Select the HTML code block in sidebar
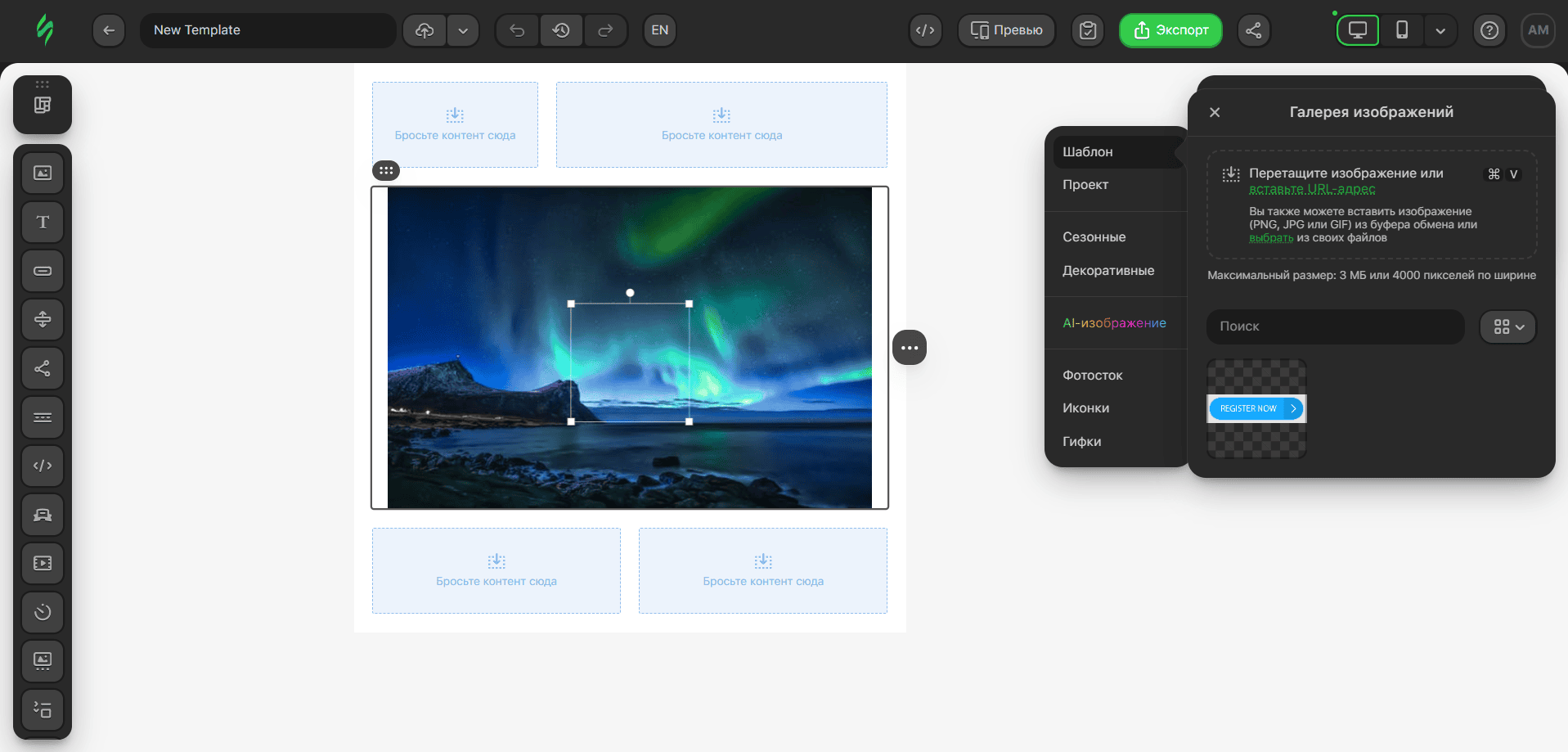Viewport: 1568px width, 752px height. tap(43, 466)
